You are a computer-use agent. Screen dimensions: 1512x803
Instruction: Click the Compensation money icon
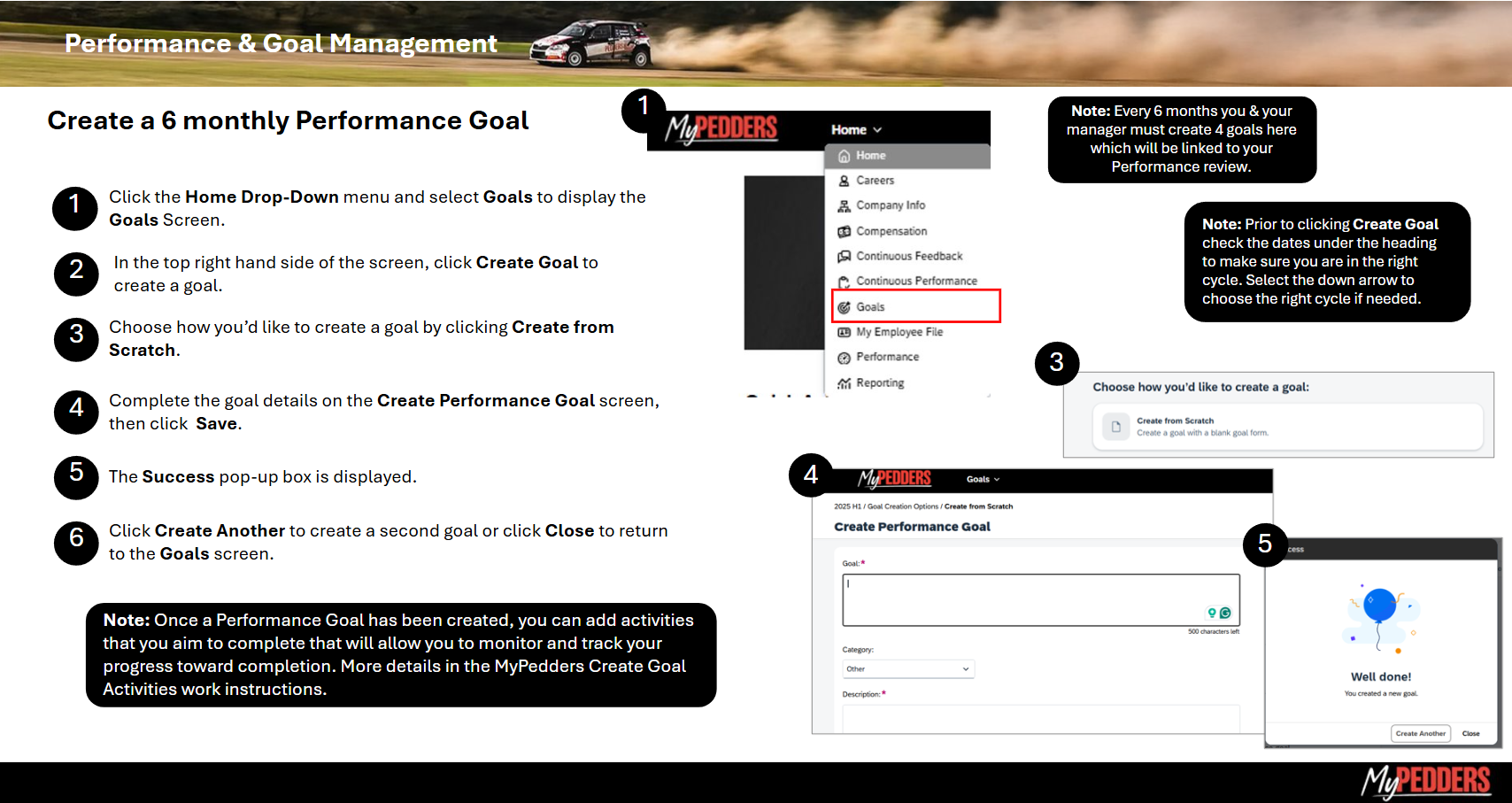pyautogui.click(x=844, y=231)
